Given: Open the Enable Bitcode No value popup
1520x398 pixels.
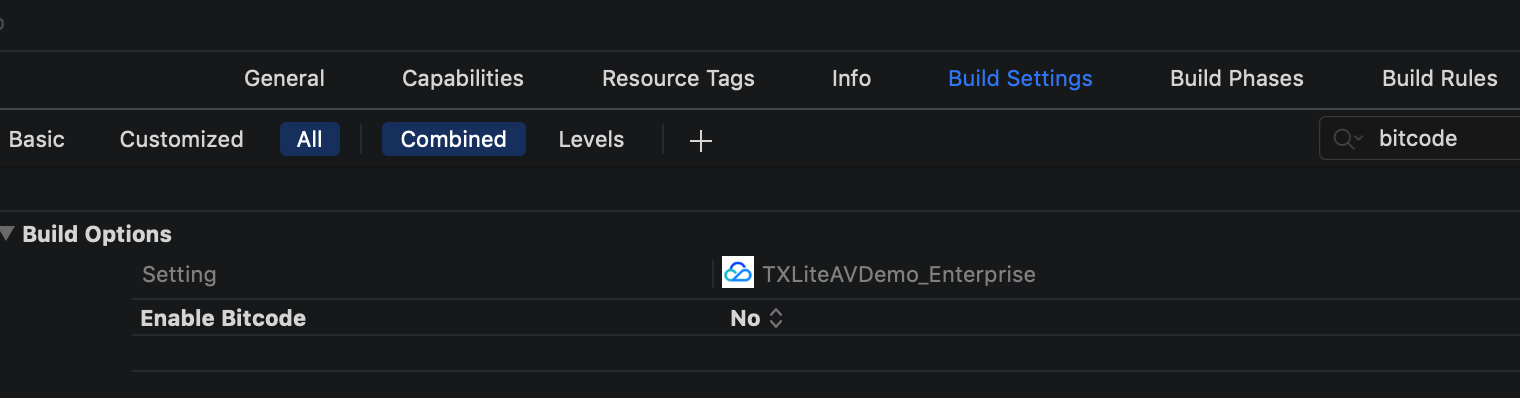Looking at the screenshot, I should coord(756,319).
